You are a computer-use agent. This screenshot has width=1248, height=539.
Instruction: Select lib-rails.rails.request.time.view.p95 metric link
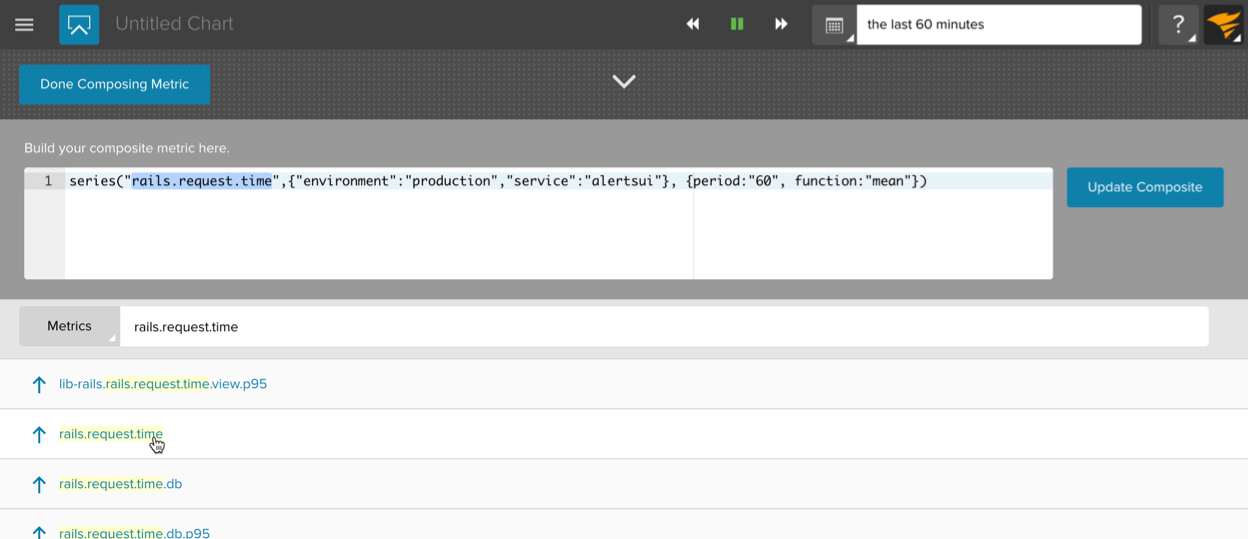(163, 384)
